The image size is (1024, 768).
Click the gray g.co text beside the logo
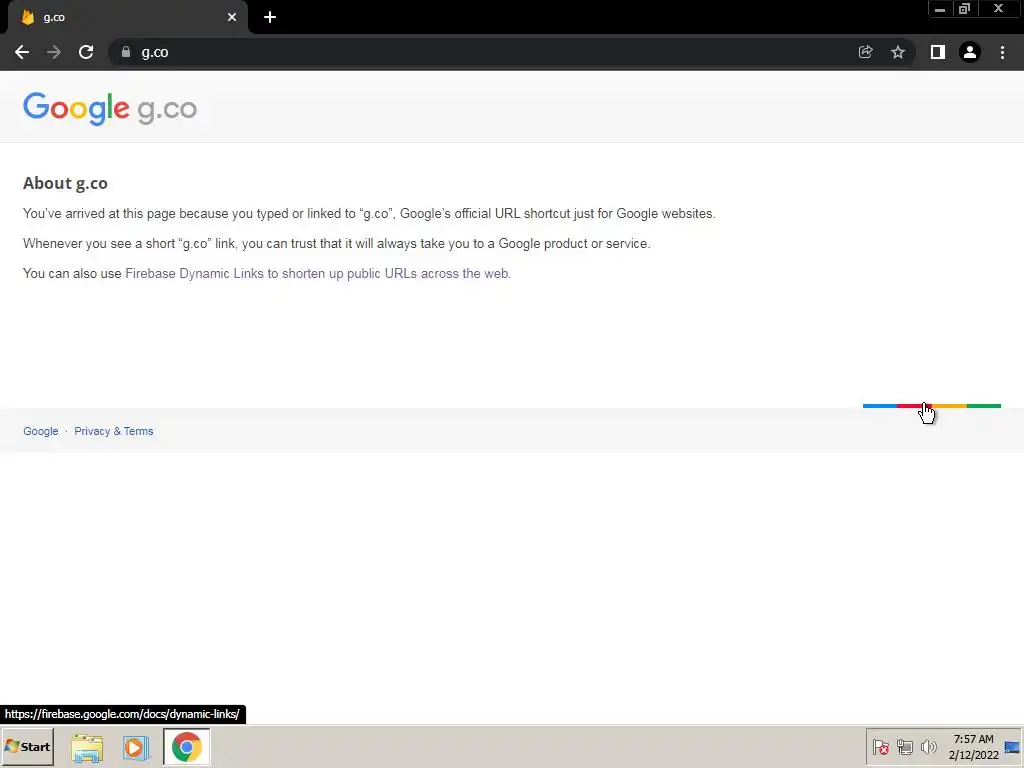click(167, 110)
